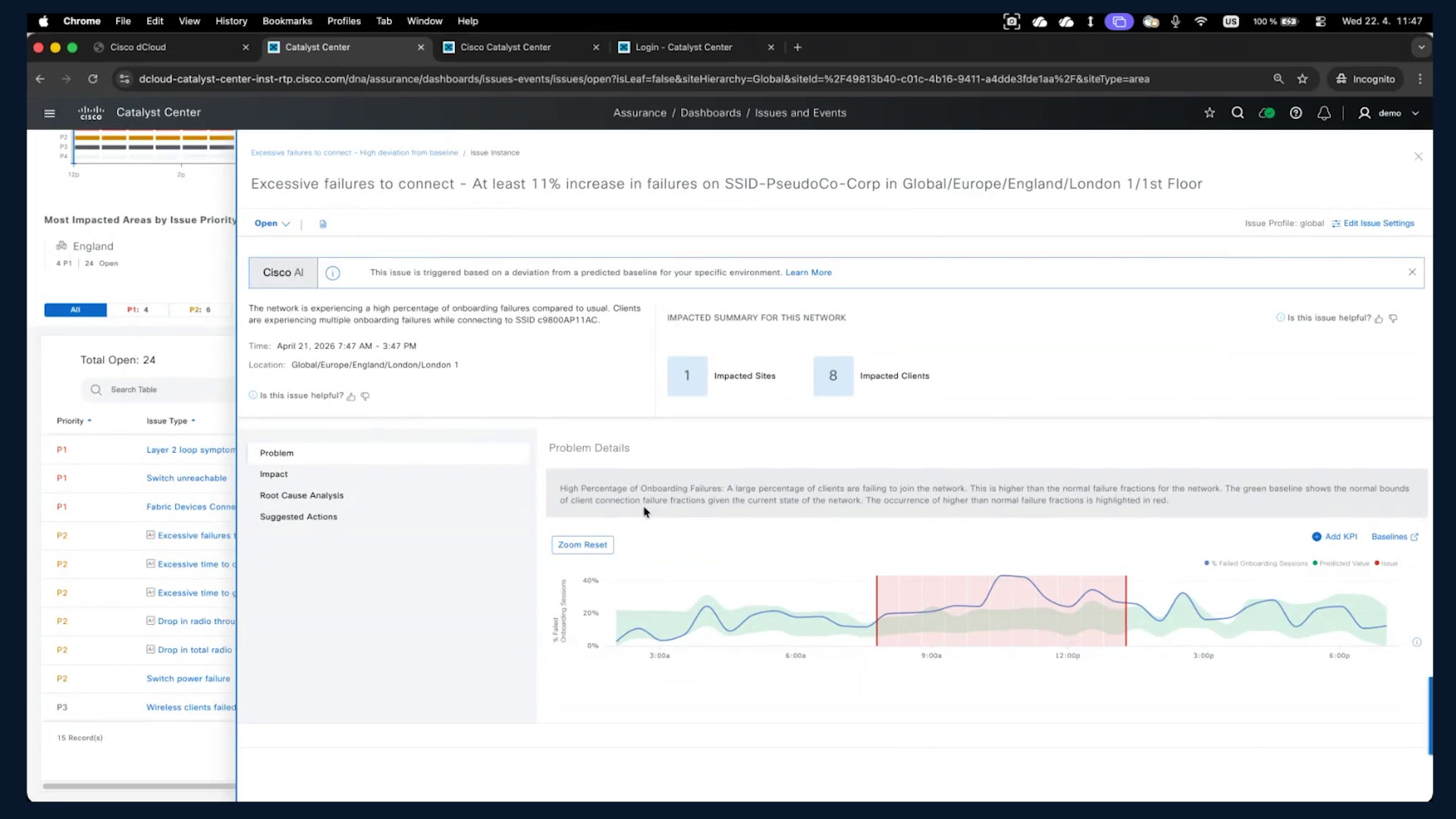Open the Bookmarks menu in macOS menu bar

coord(287,21)
